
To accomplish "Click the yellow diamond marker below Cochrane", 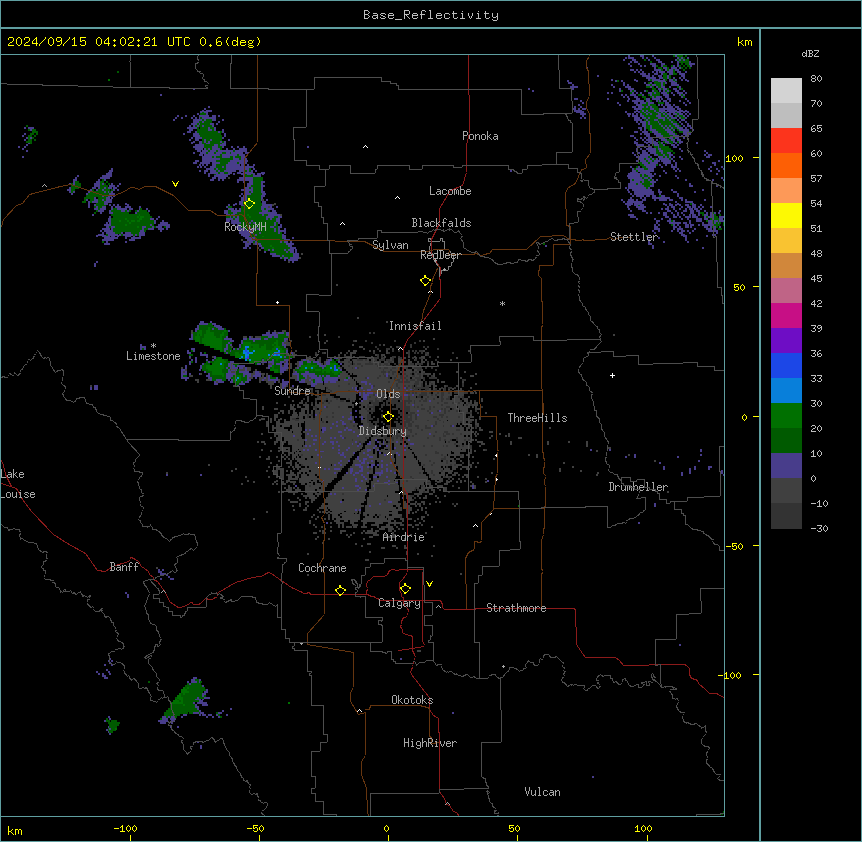I will tap(340, 590).
